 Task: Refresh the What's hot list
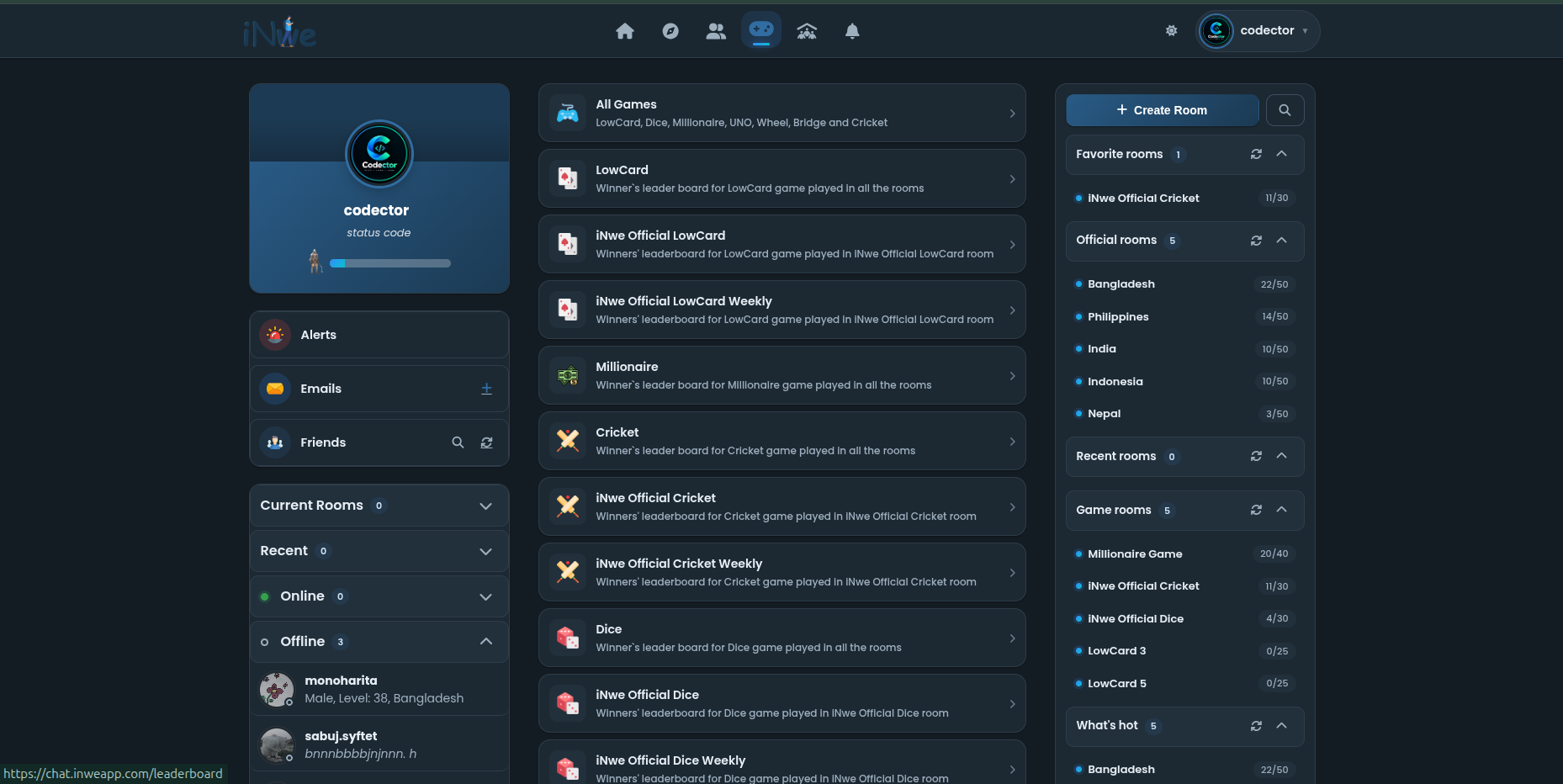tap(1256, 726)
